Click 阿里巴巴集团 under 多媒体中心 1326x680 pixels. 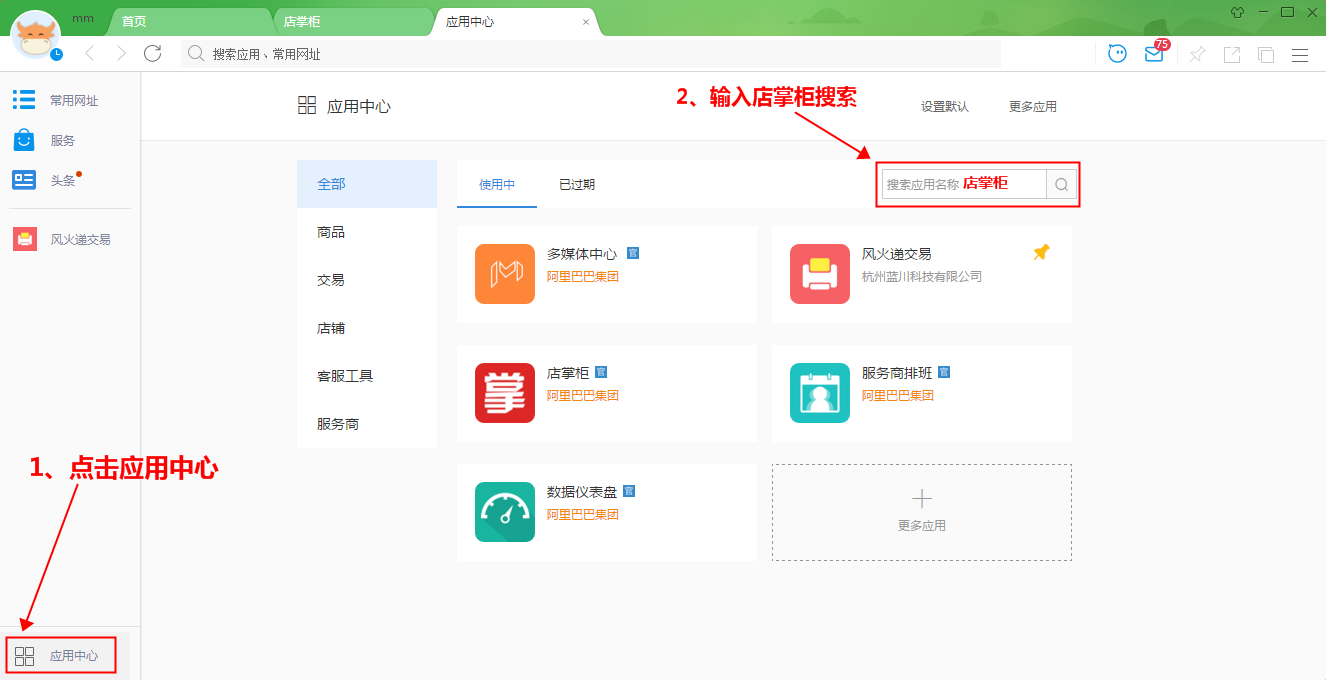click(x=583, y=276)
